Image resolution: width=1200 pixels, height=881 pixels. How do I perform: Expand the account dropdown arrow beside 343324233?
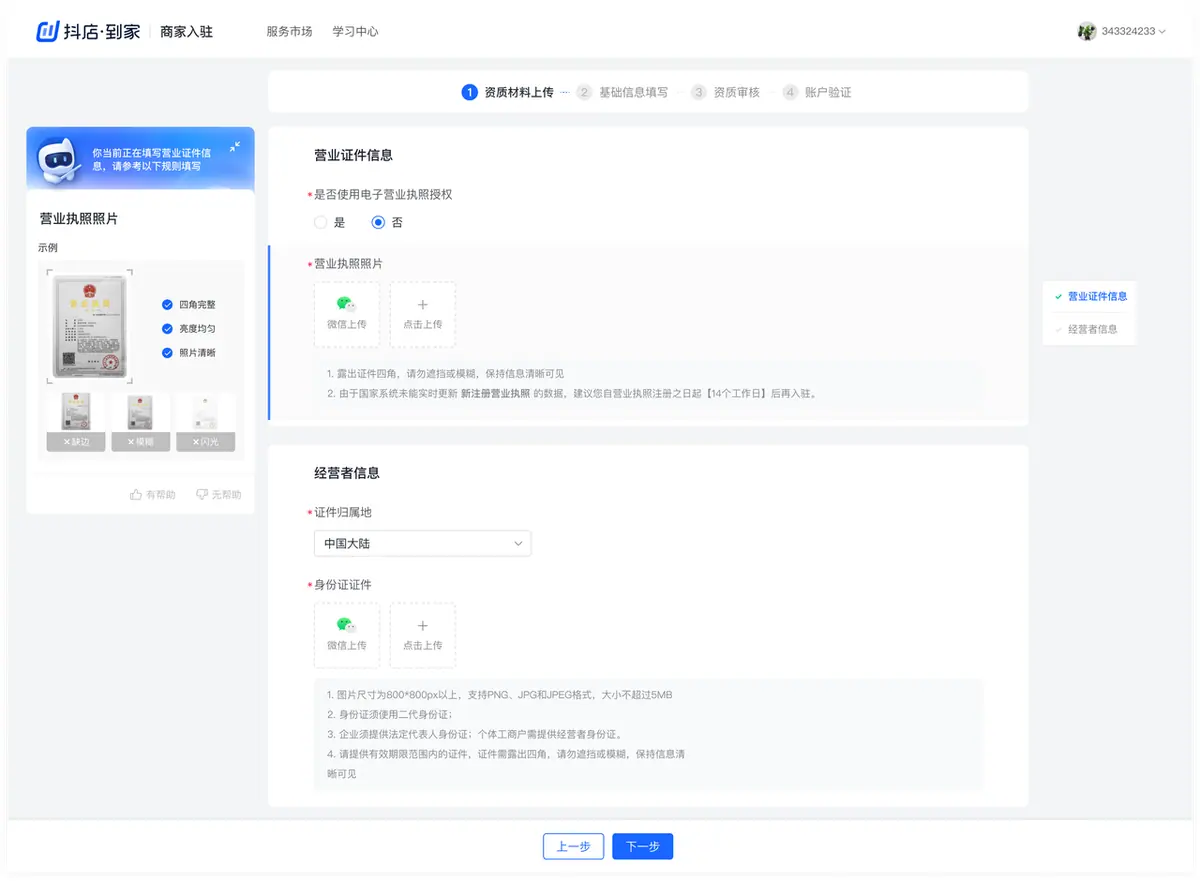(x=1162, y=32)
